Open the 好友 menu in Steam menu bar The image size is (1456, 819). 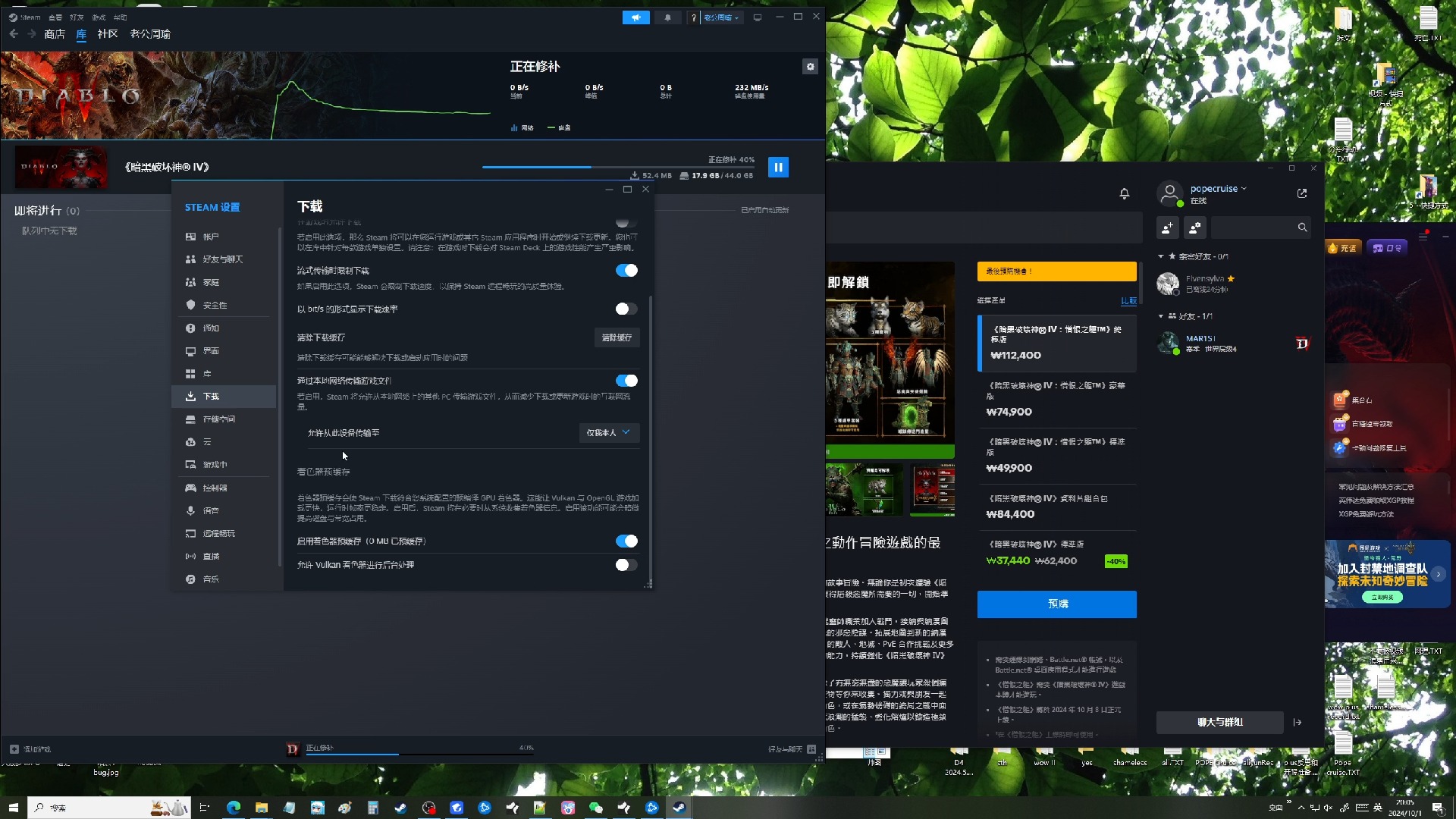pyautogui.click(x=77, y=17)
